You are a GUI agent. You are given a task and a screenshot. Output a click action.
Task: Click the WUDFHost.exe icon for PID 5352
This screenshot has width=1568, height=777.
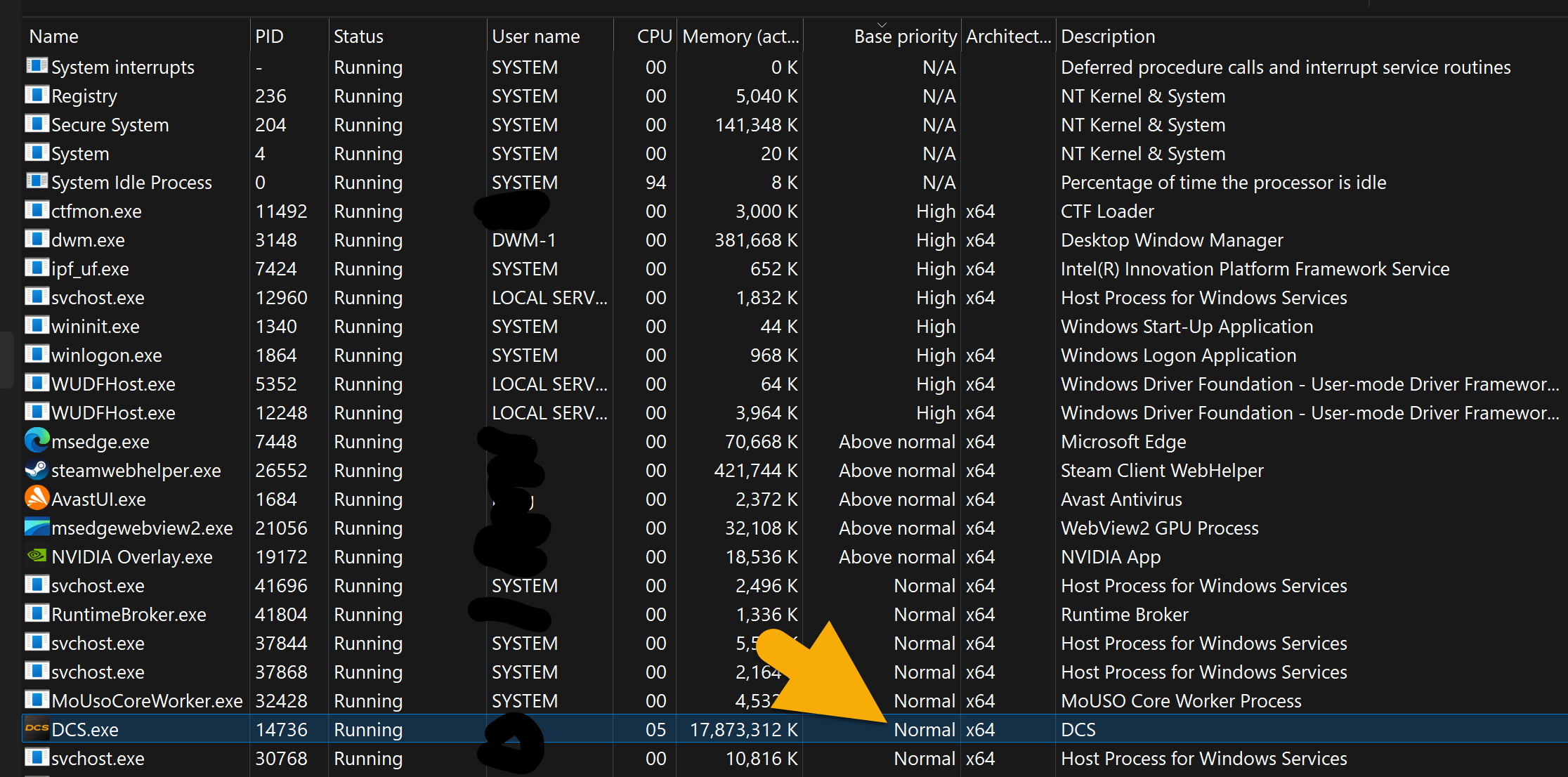point(37,382)
